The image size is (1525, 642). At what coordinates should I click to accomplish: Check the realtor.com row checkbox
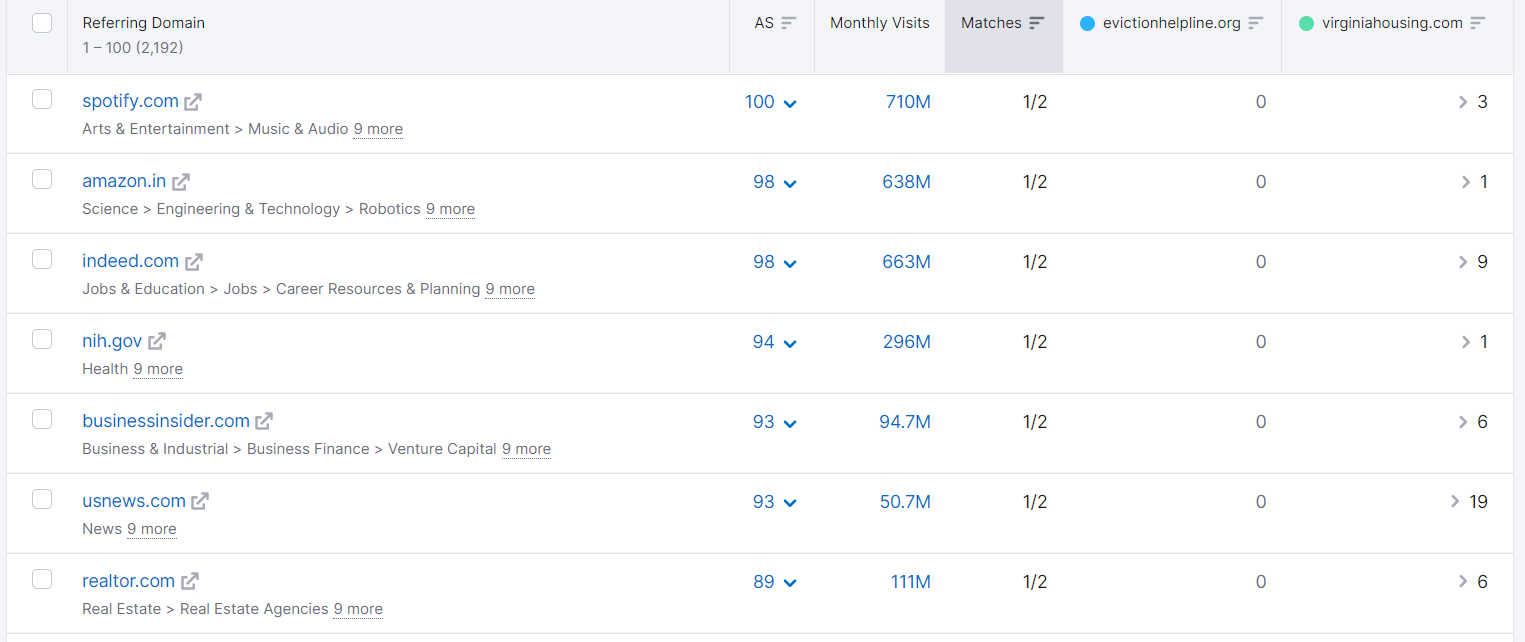(x=42, y=579)
